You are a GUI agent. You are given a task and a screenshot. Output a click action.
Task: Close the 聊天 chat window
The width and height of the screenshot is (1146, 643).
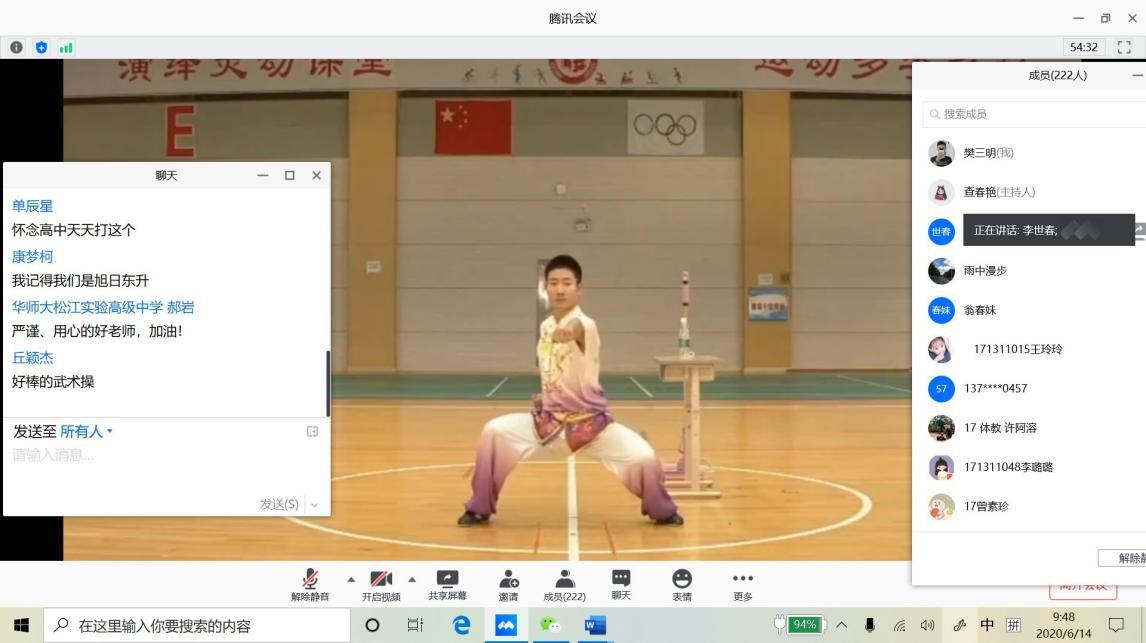(x=316, y=175)
